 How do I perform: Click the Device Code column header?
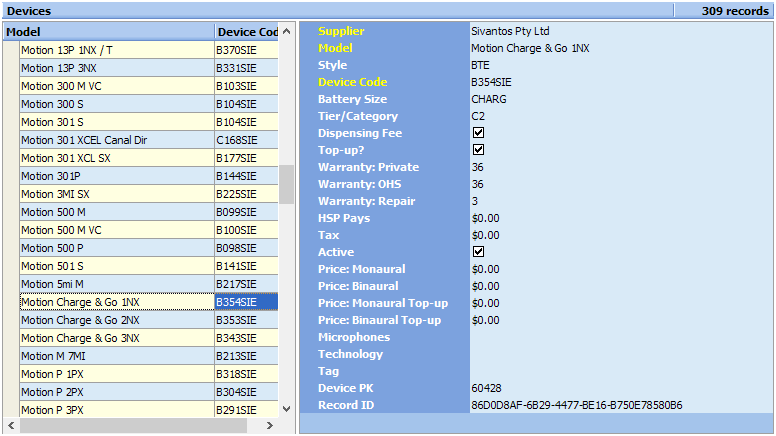(x=246, y=32)
